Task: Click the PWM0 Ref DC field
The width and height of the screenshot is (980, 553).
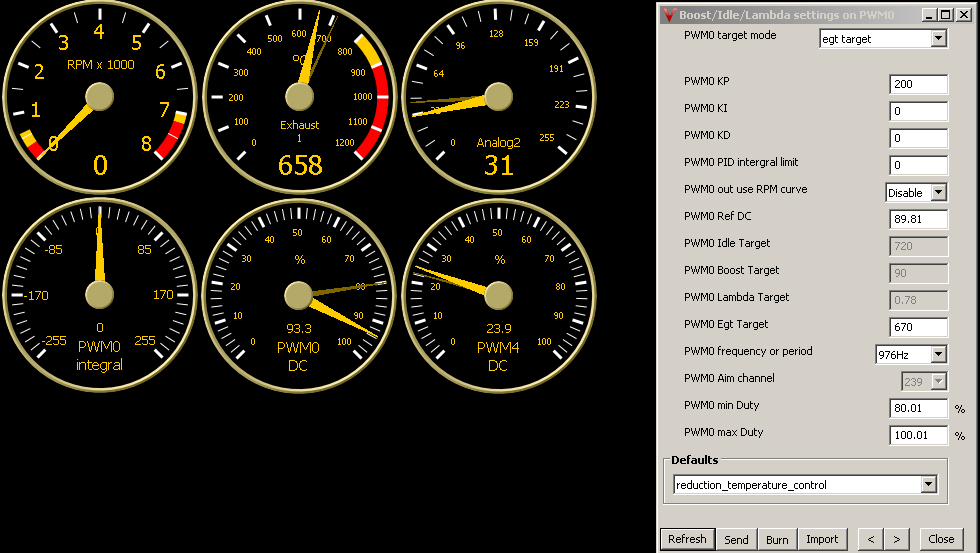Action: pyautogui.click(x=918, y=219)
